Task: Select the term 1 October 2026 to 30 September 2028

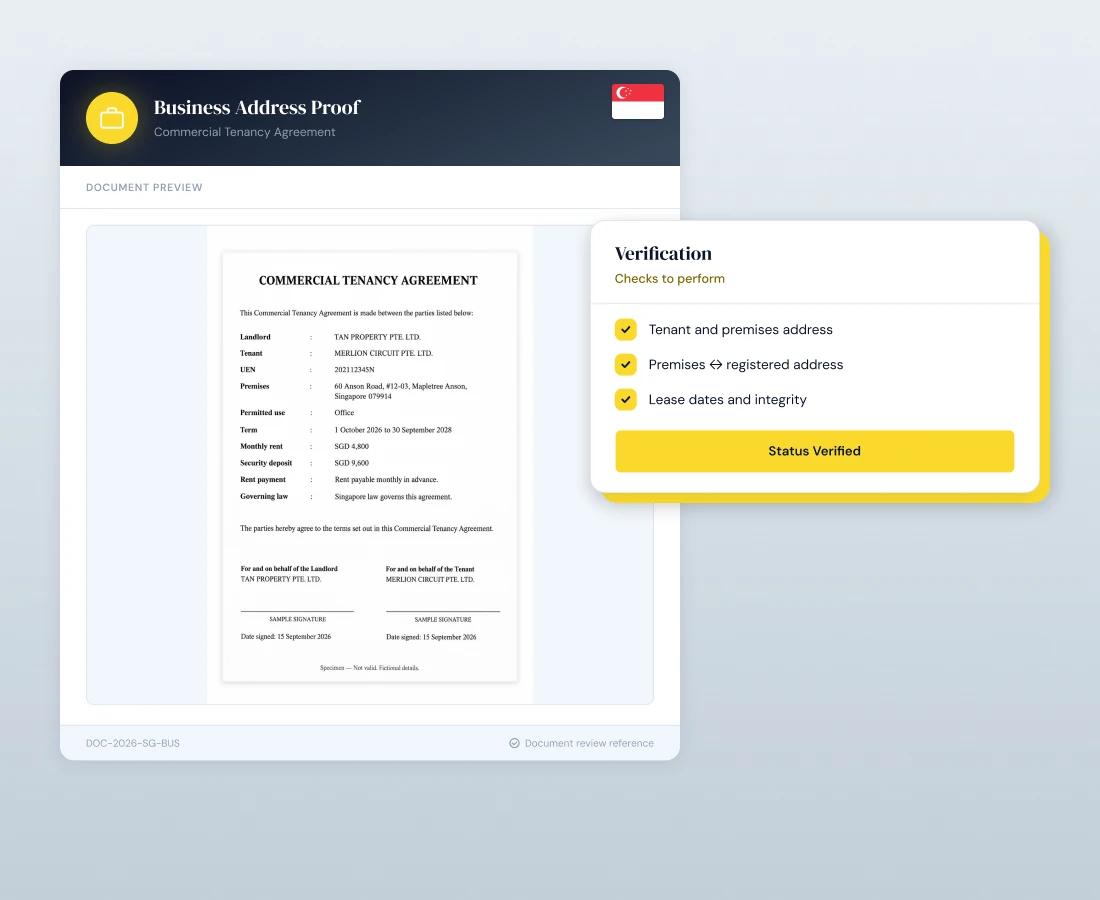Action: click(393, 430)
